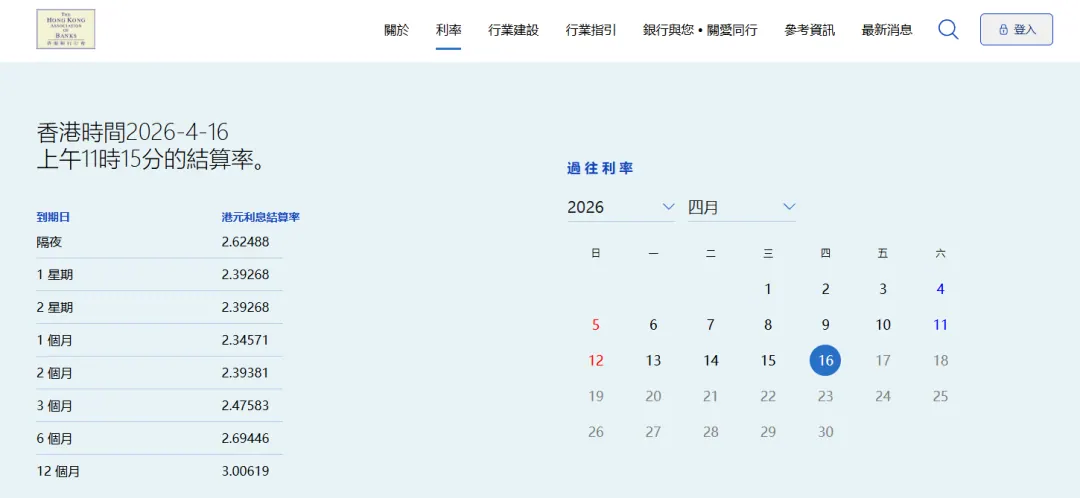Click the 過往利率 heading
The image size is (1080, 498).
(x=600, y=169)
